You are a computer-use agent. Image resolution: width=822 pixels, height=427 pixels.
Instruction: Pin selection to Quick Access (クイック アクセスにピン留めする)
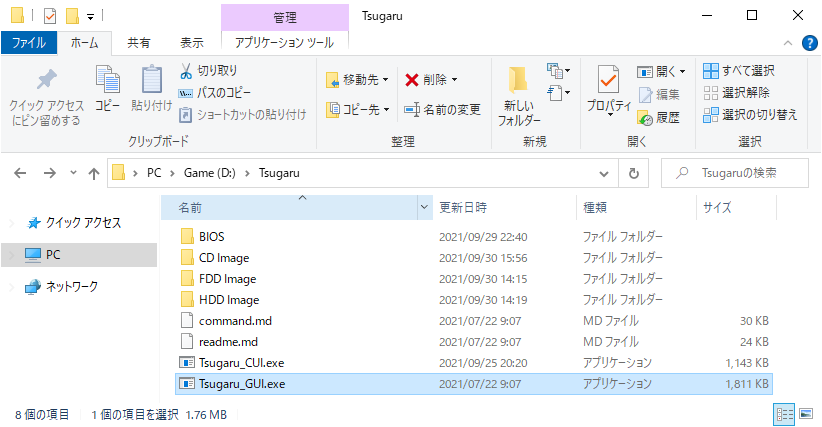click(46, 97)
